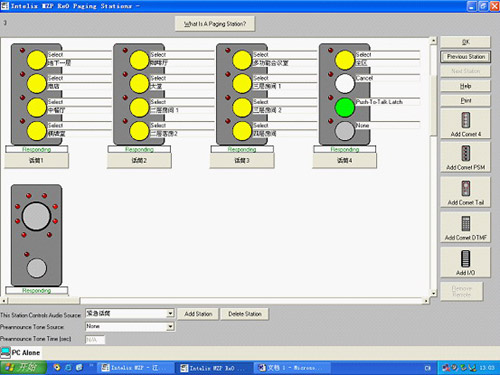Viewport: 500px width, 375px height.
Task: Click the green Push-To-Talk Latch button
Action: tap(344, 107)
